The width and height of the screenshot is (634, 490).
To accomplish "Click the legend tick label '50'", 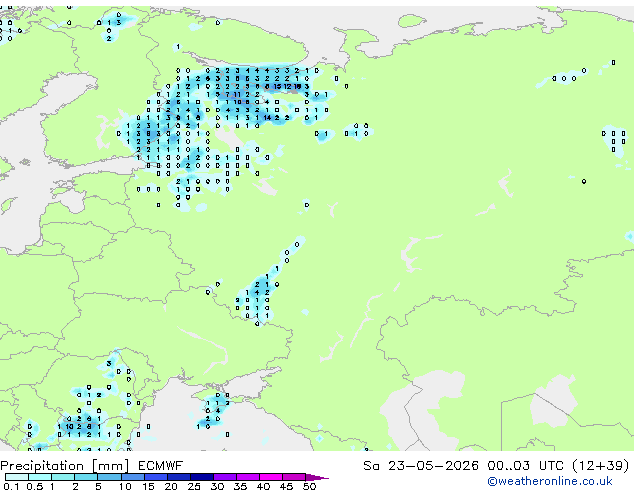I will (309, 486).
